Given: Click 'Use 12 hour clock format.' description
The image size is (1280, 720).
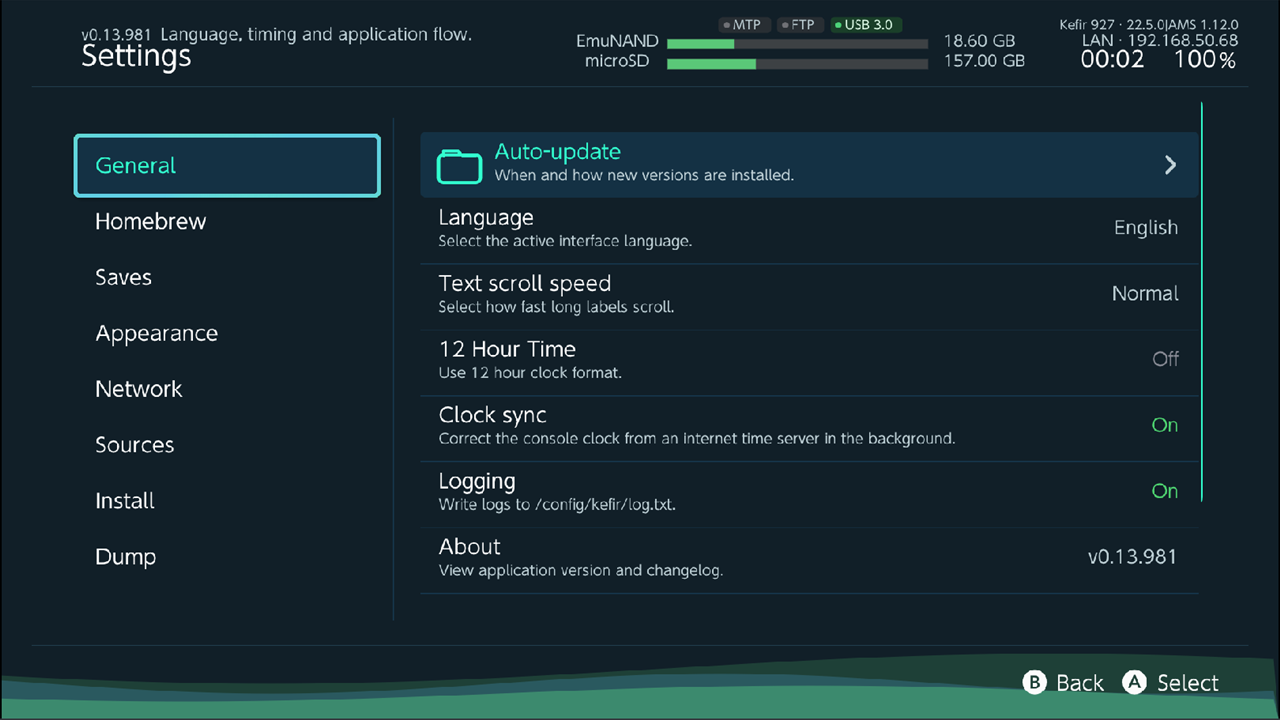Looking at the screenshot, I should (x=530, y=373).
